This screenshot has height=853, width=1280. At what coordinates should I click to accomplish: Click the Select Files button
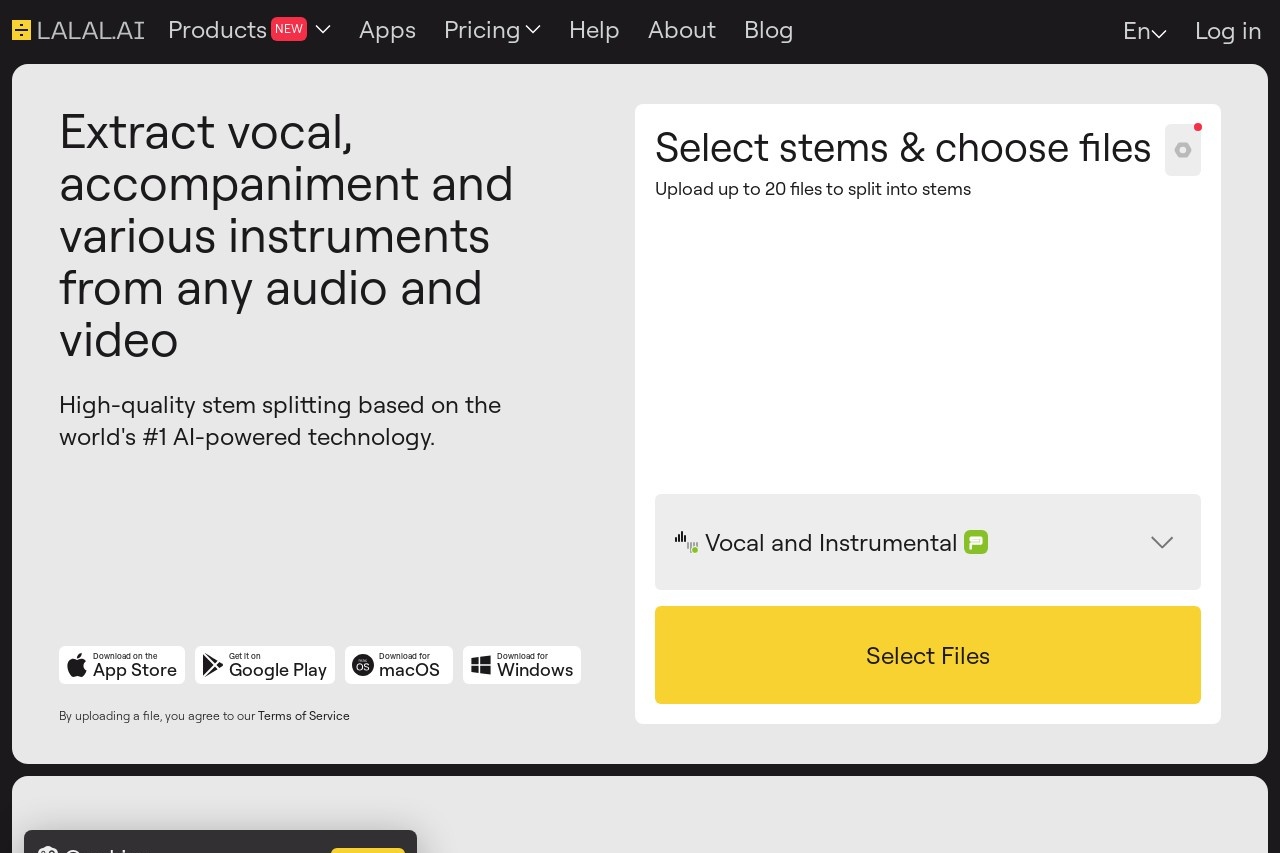pos(927,655)
